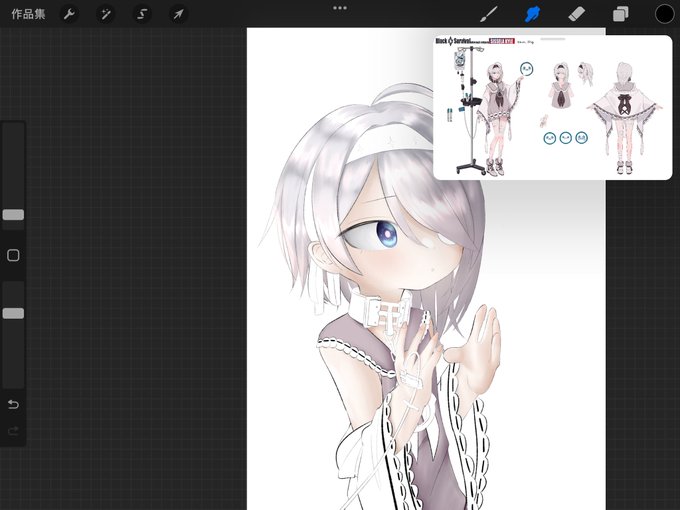
Task: Activate the Selection tool
Action: tap(142, 14)
